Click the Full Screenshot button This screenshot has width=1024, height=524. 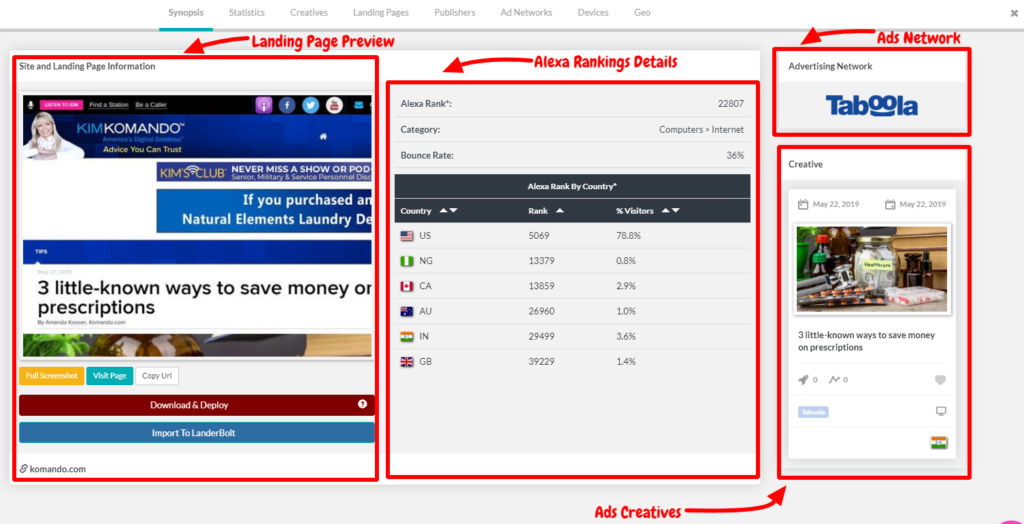click(52, 376)
